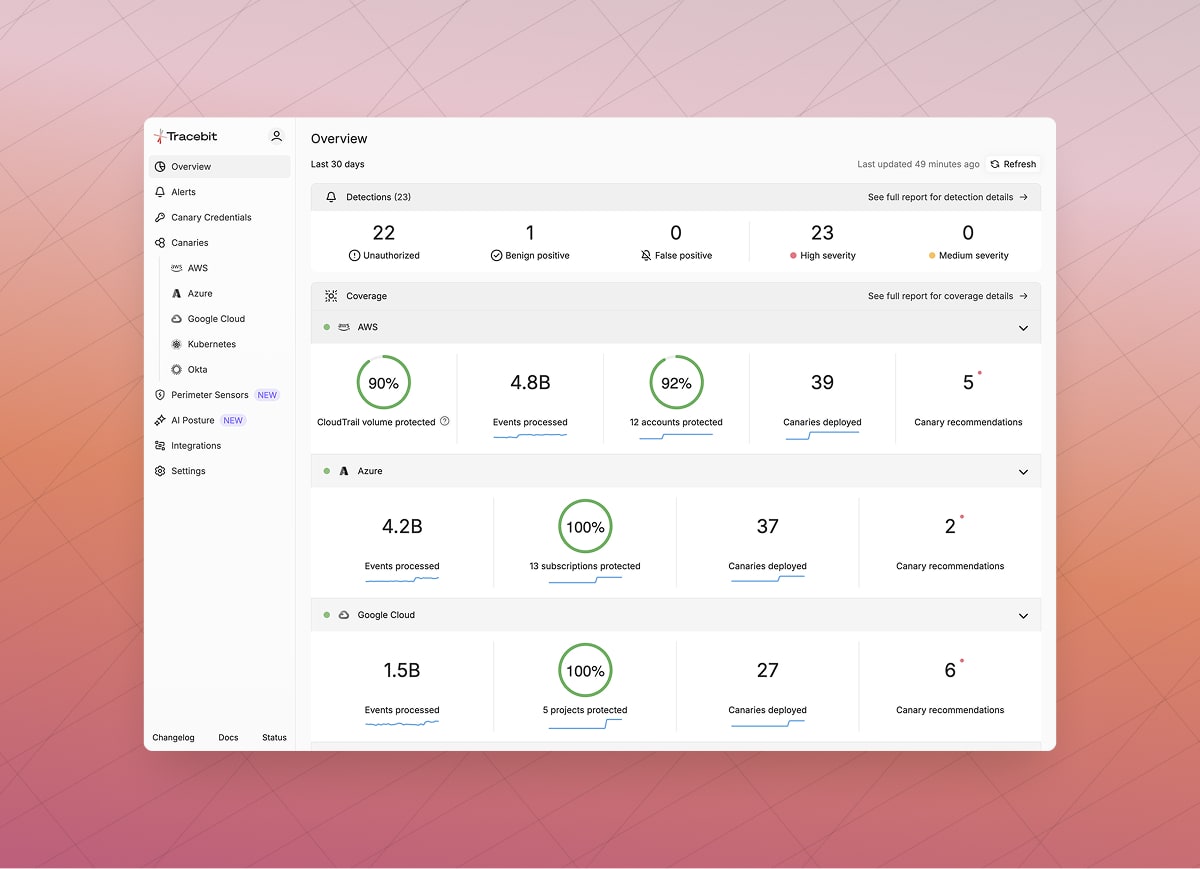This screenshot has height=869, width=1200.
Task: See full report for detection details
Action: pos(947,197)
